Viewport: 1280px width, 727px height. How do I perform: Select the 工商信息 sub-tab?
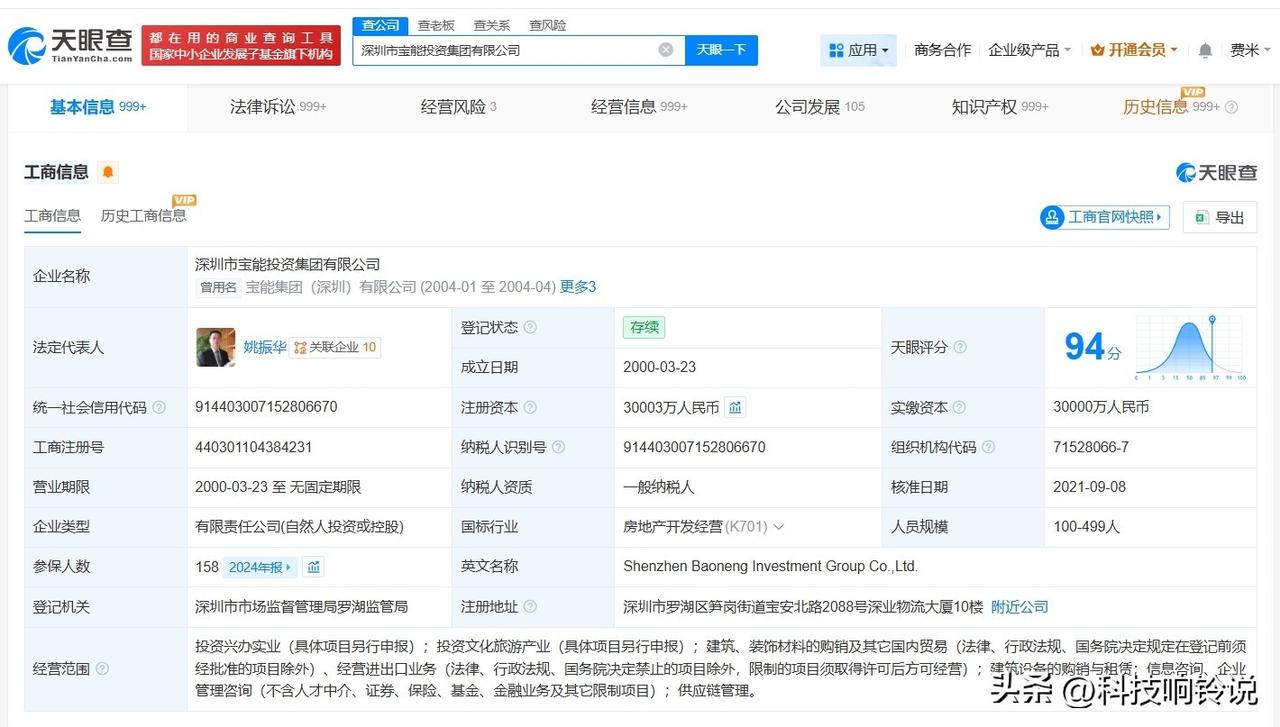(x=53, y=216)
